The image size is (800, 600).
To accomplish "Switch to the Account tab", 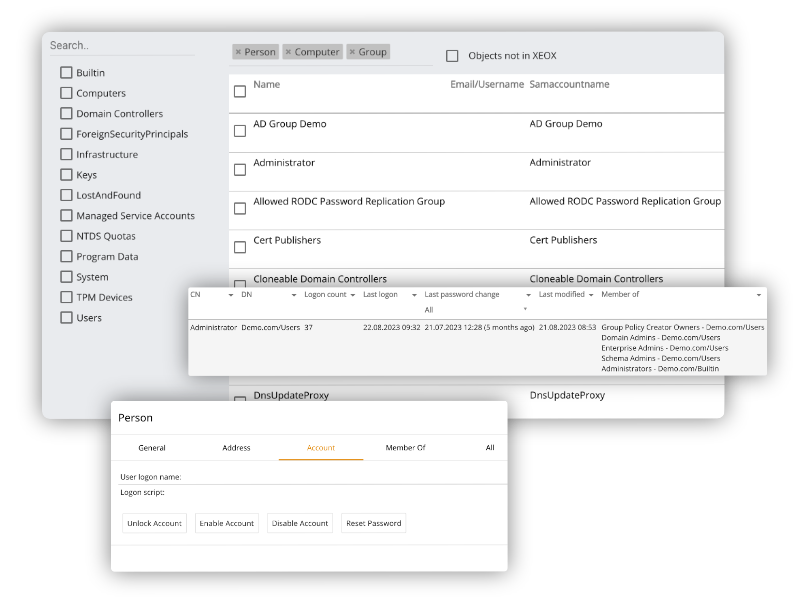I will [321, 447].
